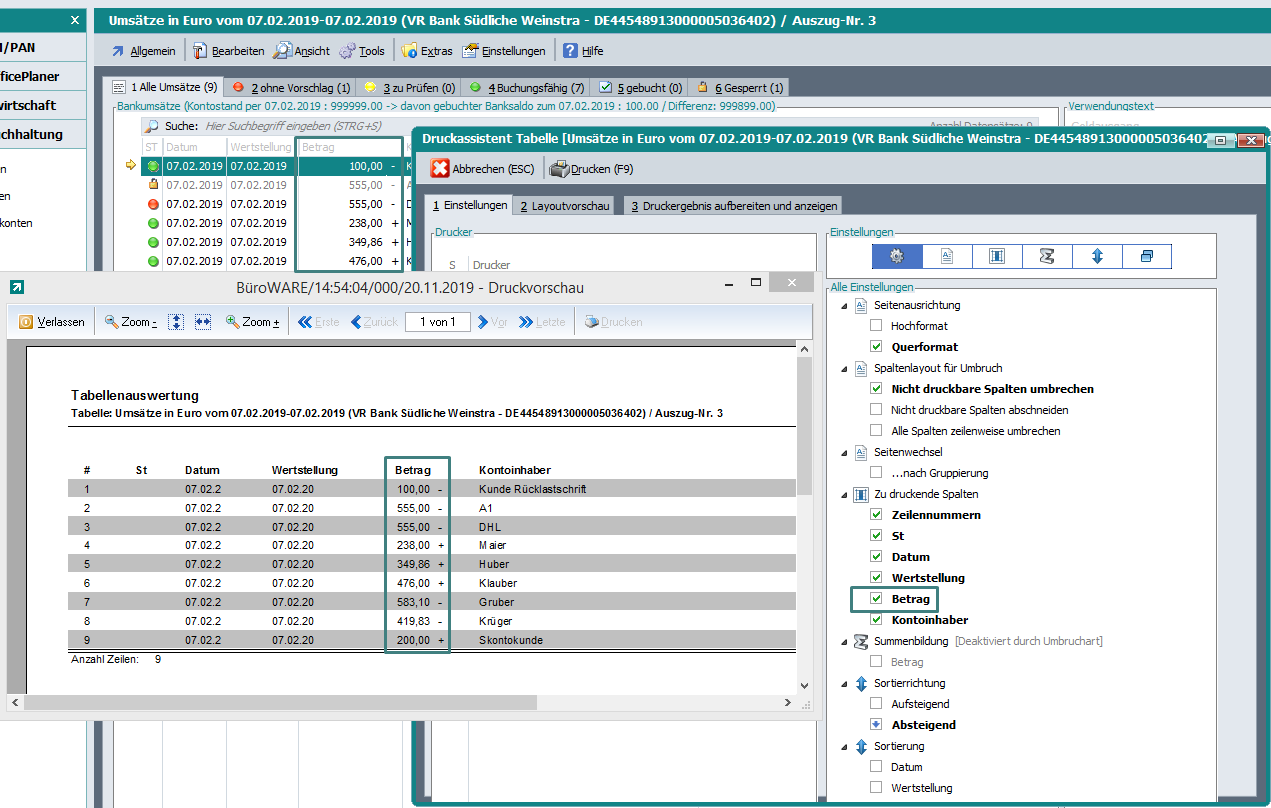
Task: Select the sigma summation settings icon
Action: click(x=1047, y=257)
